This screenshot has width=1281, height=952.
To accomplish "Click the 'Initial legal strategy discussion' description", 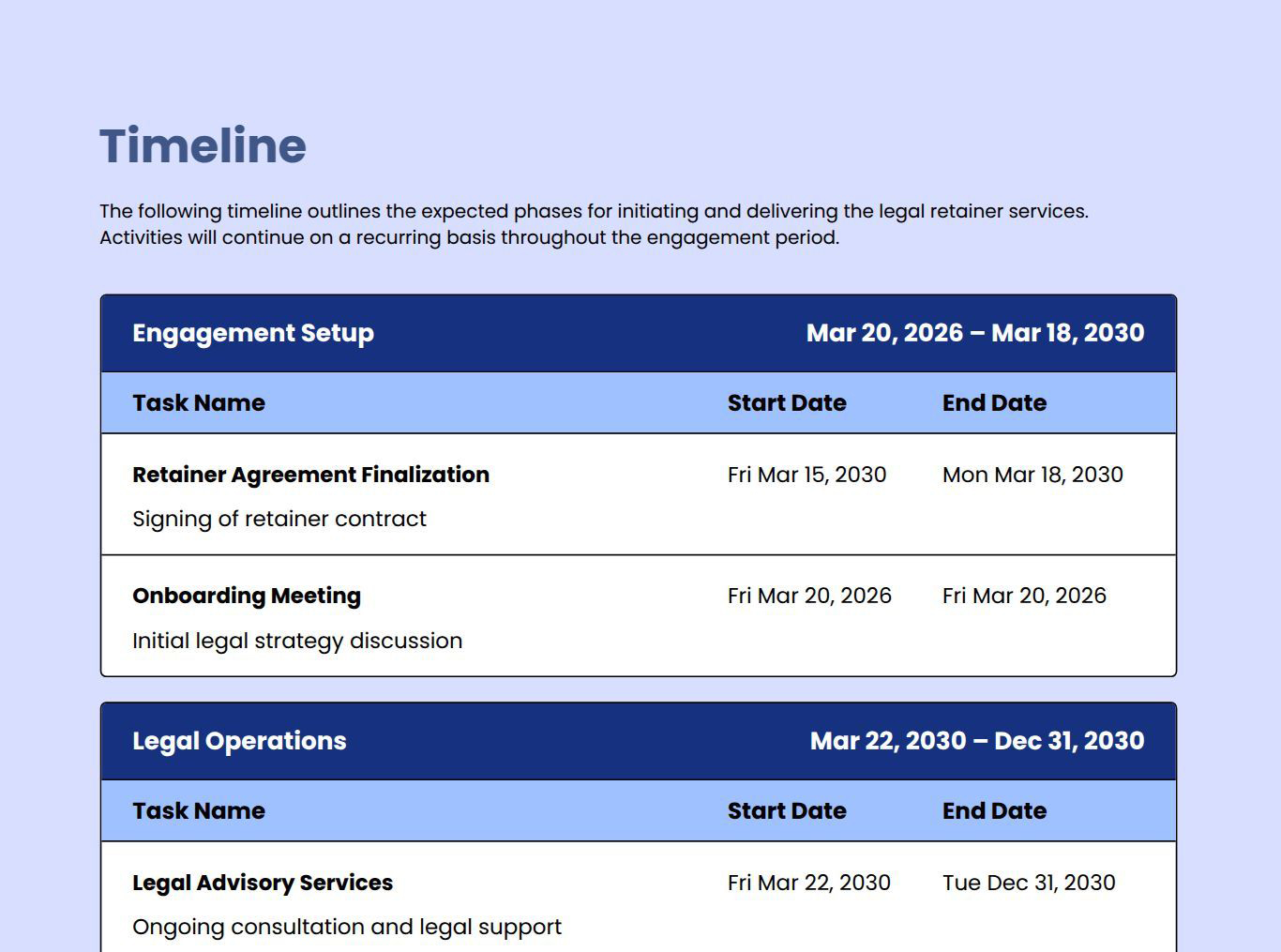I will click(297, 641).
